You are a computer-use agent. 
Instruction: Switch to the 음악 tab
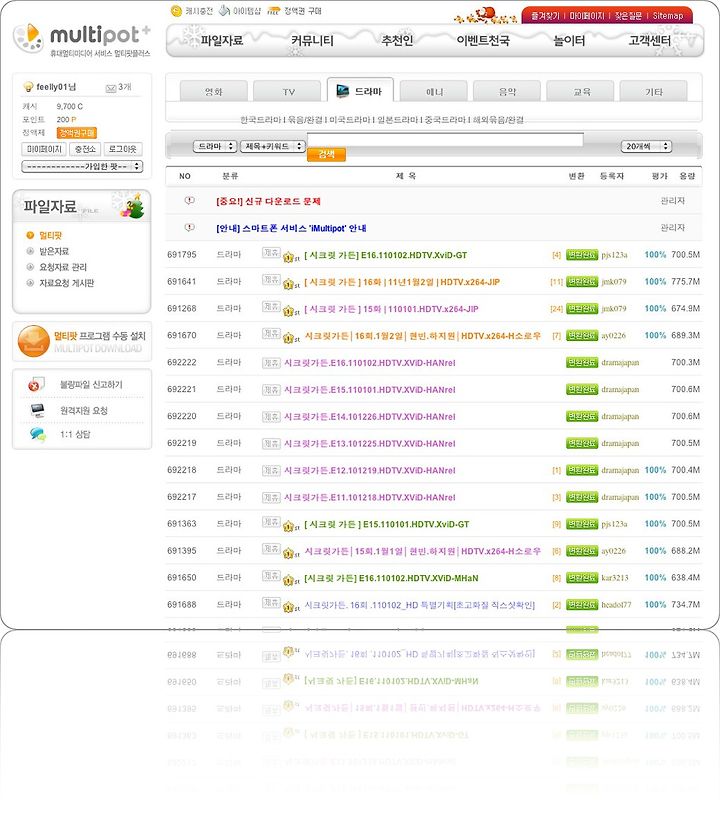507,91
